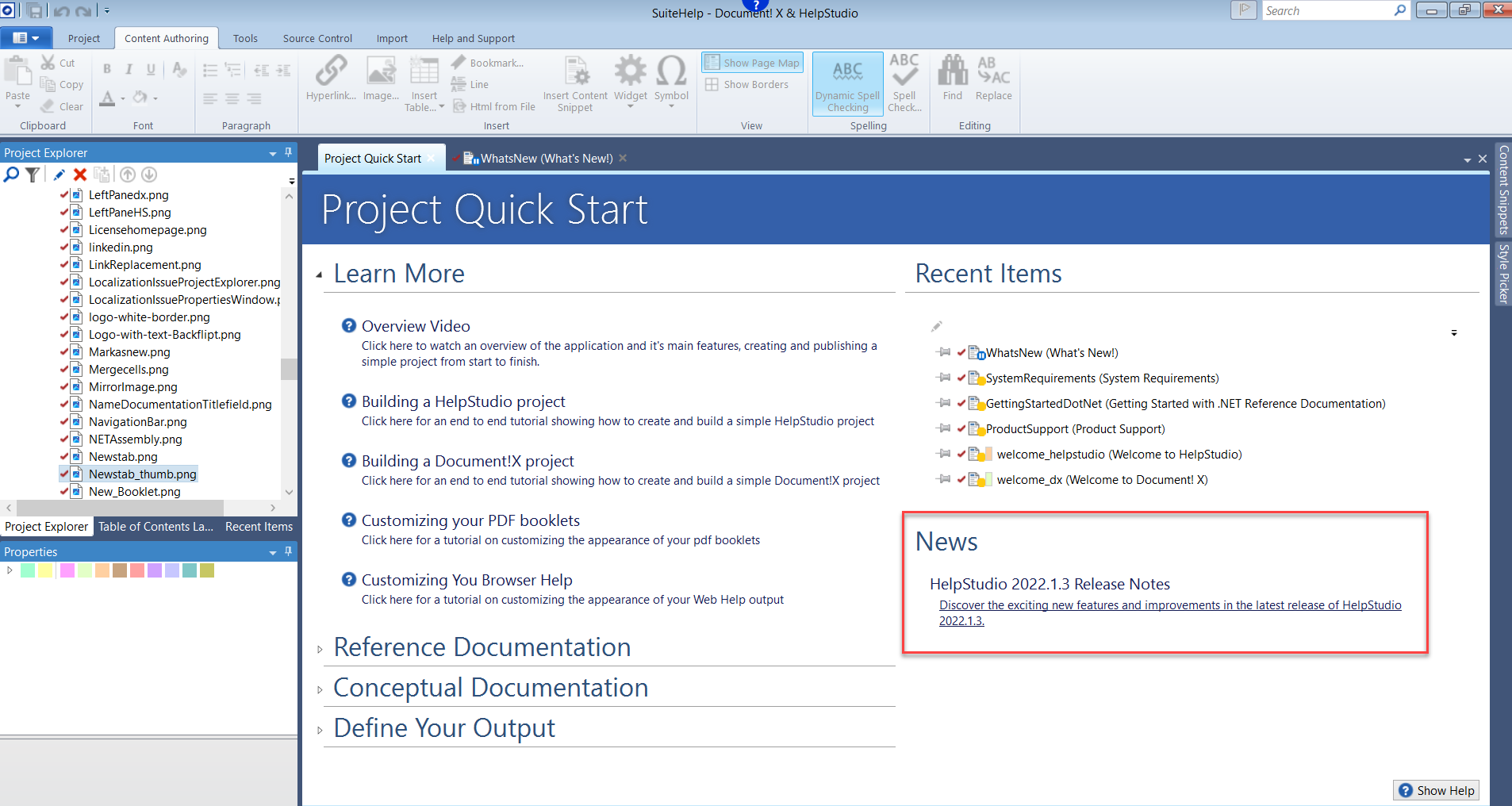Click the Insert Content Snippet icon
The image size is (1512, 806).
[576, 72]
